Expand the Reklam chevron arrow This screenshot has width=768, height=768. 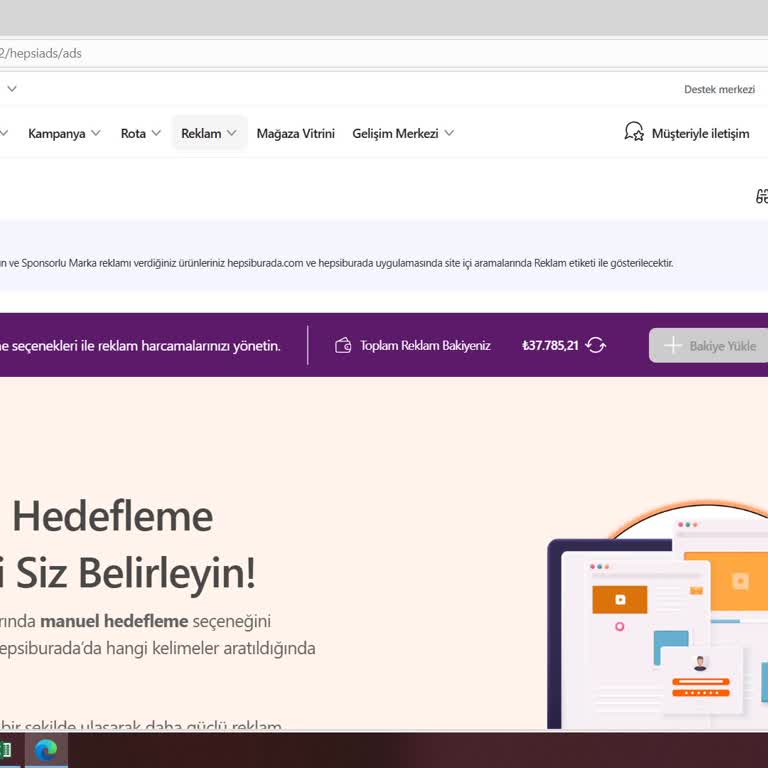[x=232, y=133]
